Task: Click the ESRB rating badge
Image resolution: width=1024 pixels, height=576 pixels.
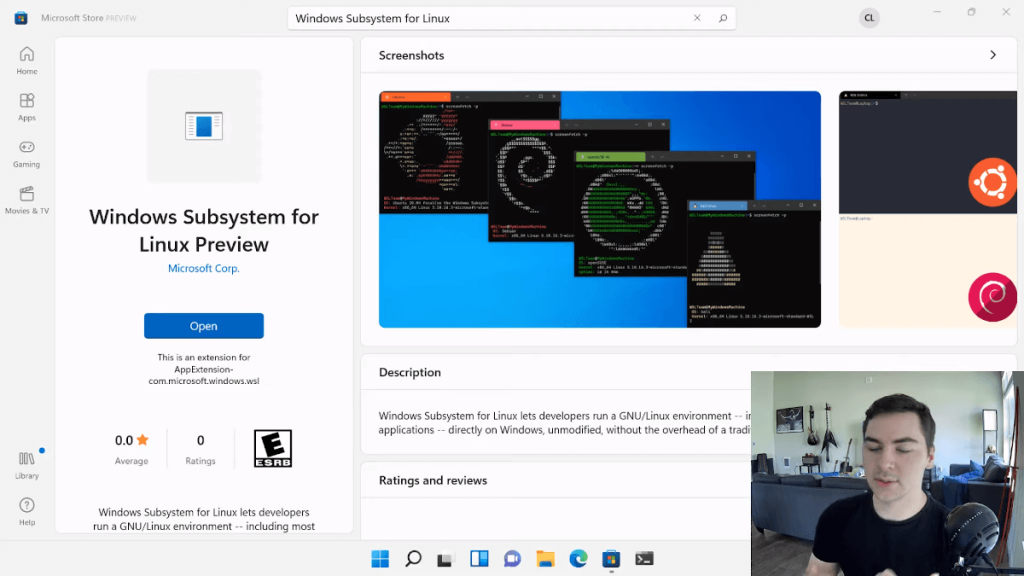Action: tap(272, 449)
